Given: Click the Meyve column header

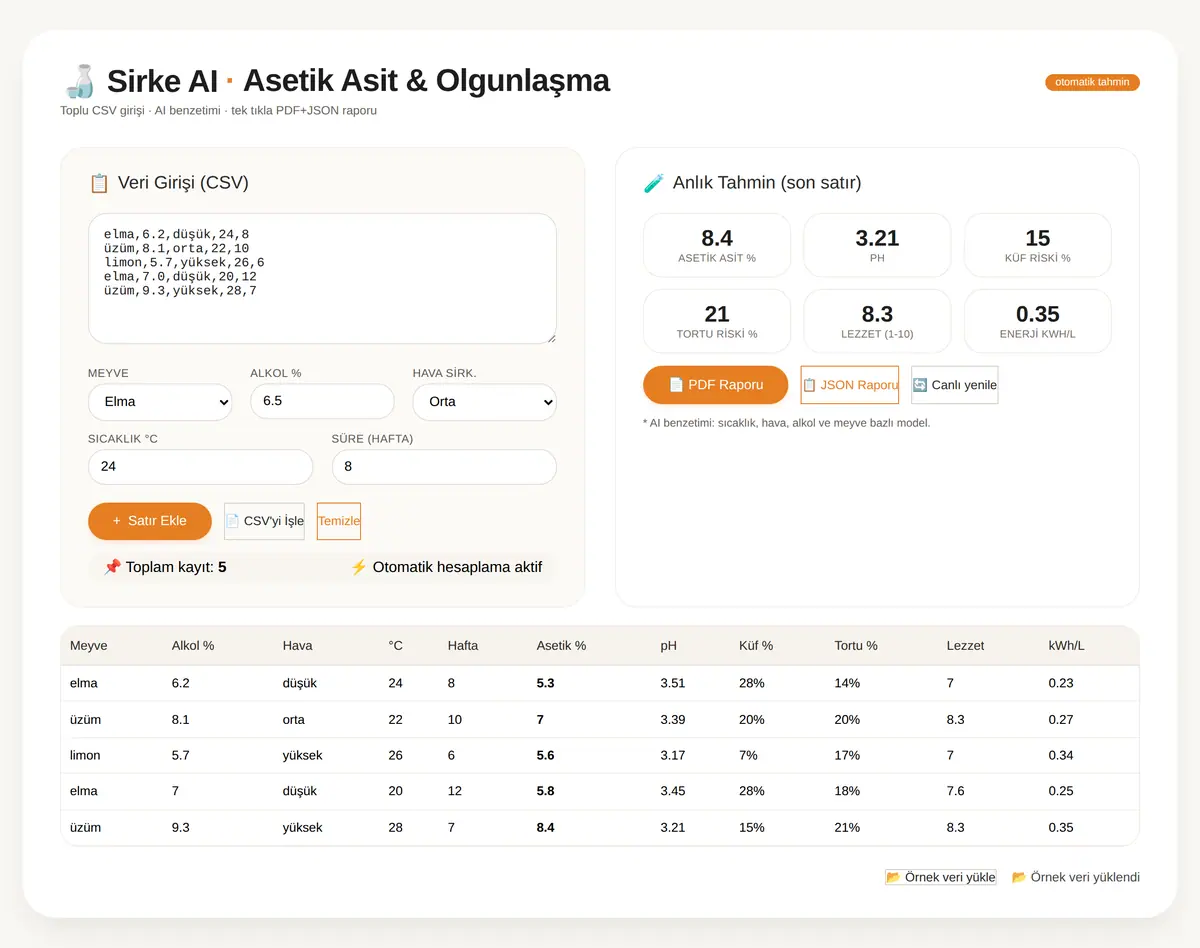Looking at the screenshot, I should coord(89,646).
